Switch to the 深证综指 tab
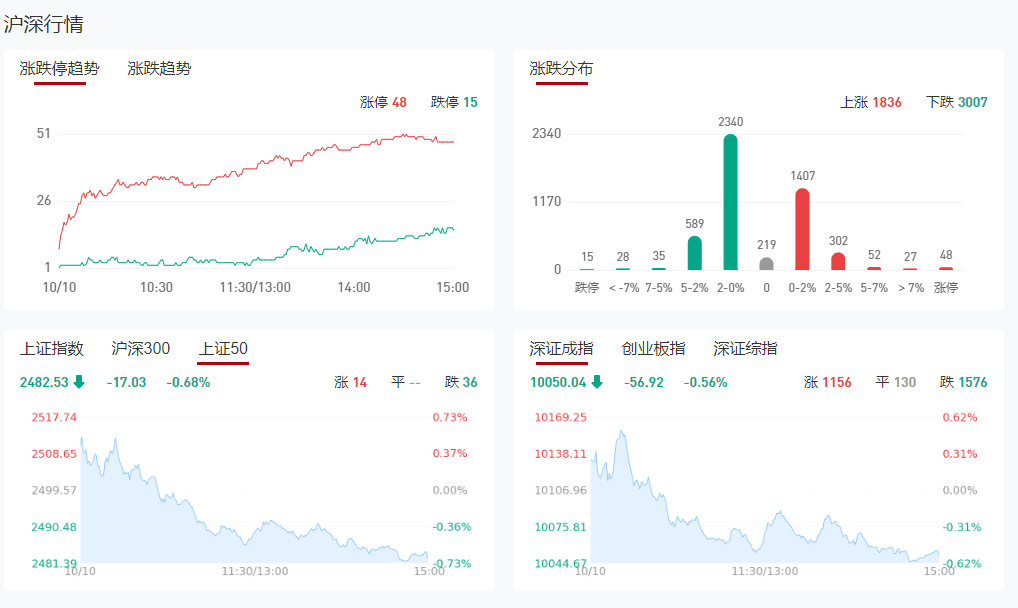 (x=745, y=349)
